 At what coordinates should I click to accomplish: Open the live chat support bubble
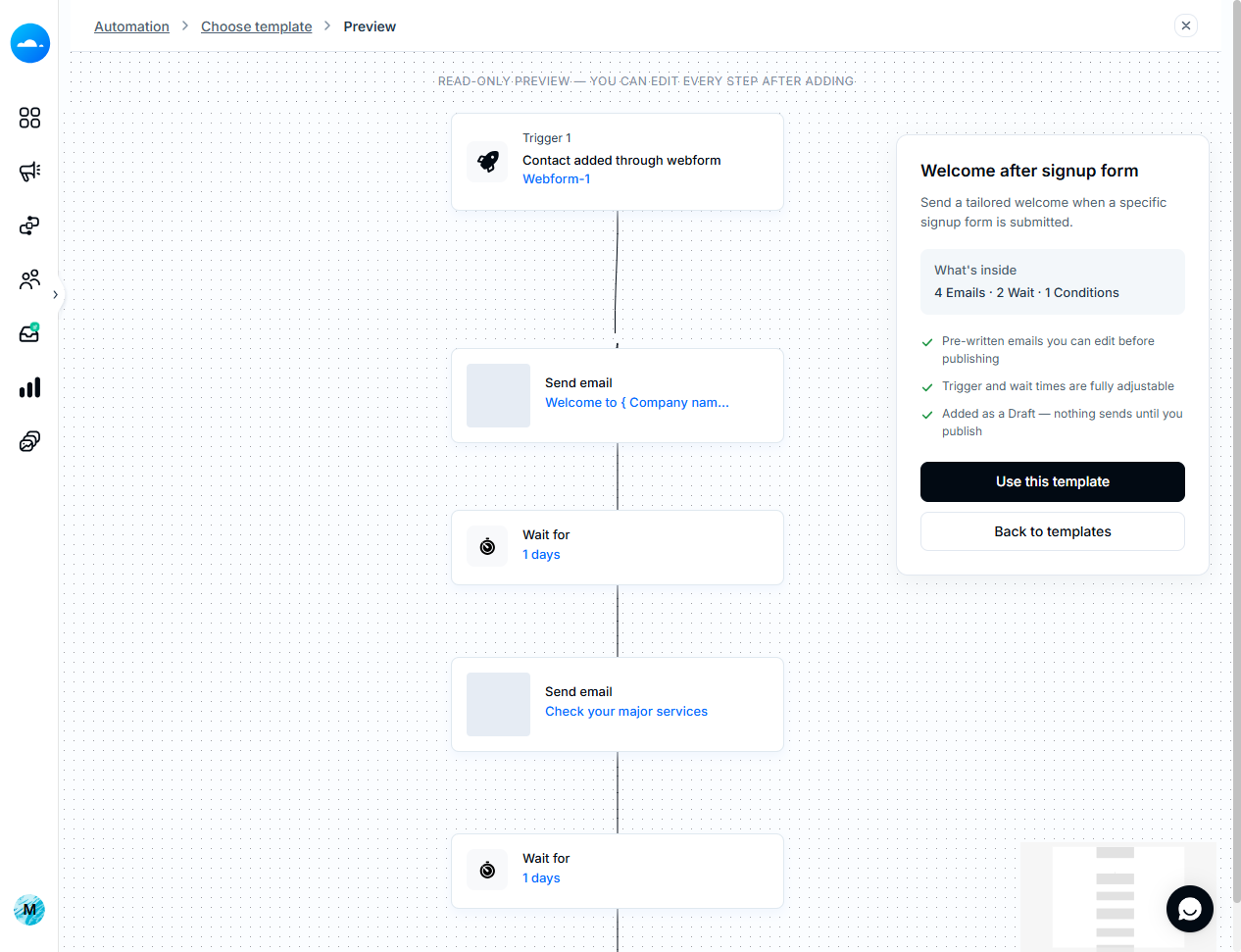click(1189, 909)
